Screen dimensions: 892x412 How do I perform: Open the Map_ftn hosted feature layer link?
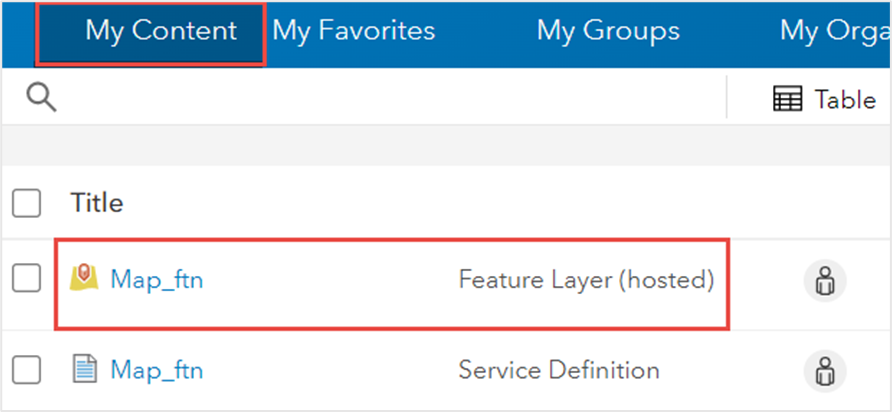pos(157,281)
